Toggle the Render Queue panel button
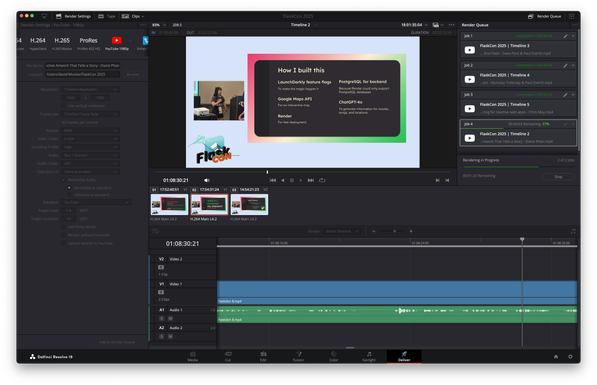Viewport: 597px width, 385px height. (x=544, y=16)
